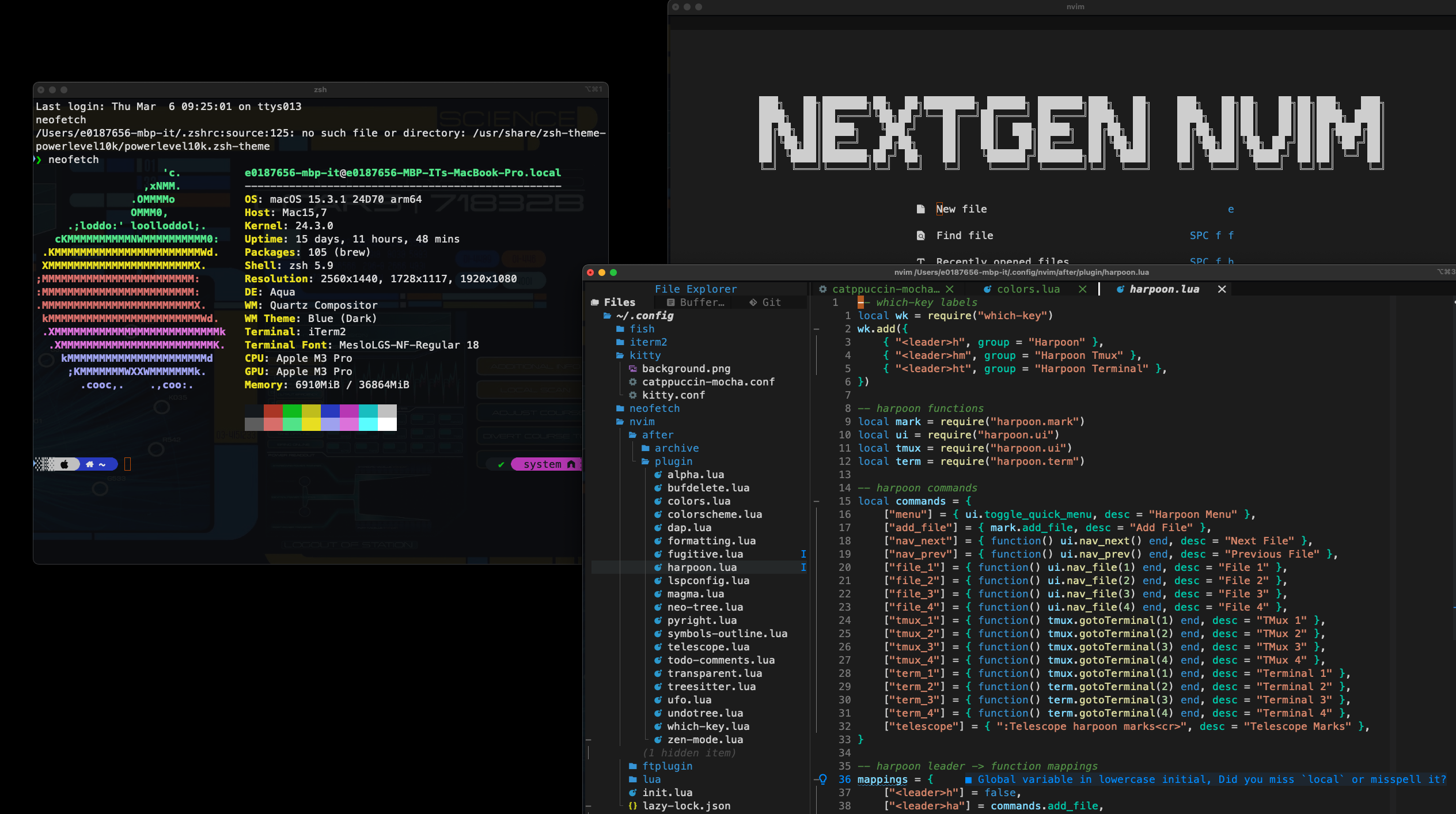Open the Git source in neo-tree
Screen dimensions: 1456x814
point(765,302)
